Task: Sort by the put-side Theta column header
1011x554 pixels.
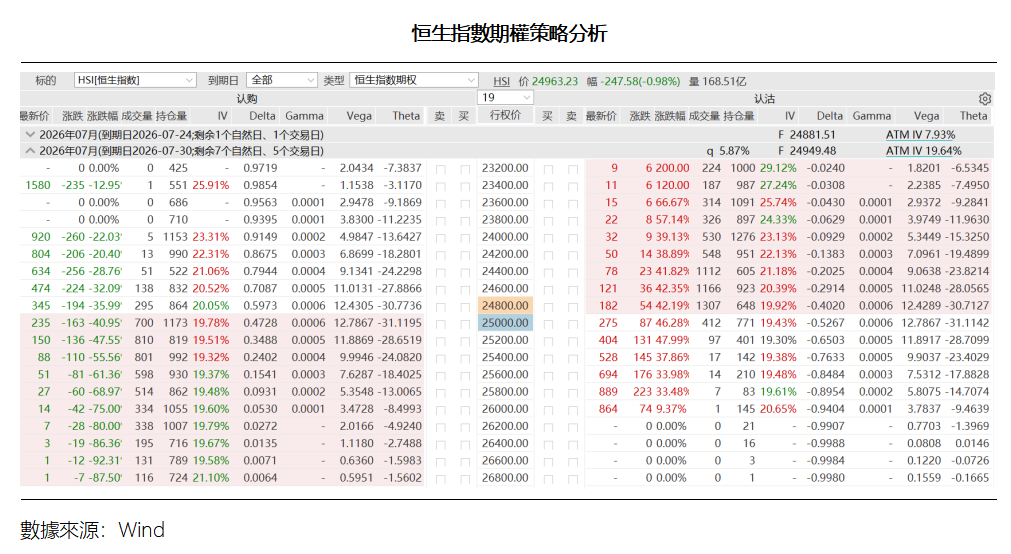Action: (x=973, y=116)
